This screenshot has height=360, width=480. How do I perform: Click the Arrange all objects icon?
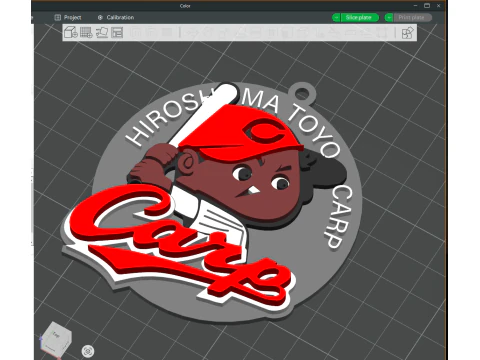pos(117,32)
